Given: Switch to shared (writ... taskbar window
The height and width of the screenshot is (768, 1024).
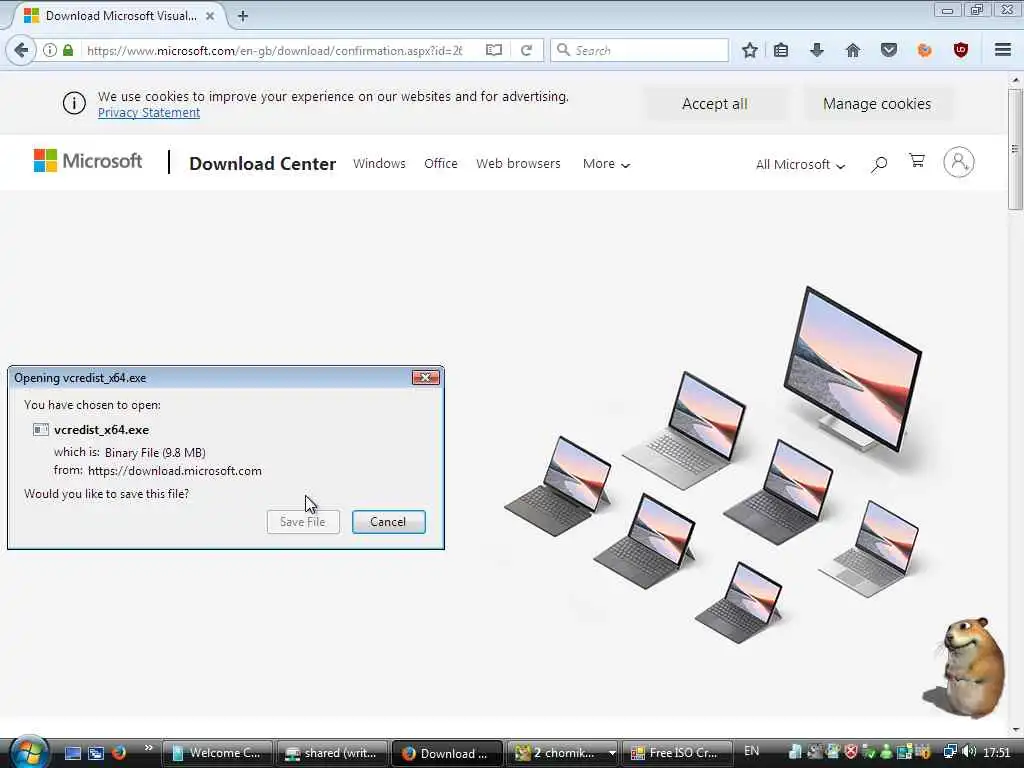Looking at the screenshot, I should click(x=332, y=753).
